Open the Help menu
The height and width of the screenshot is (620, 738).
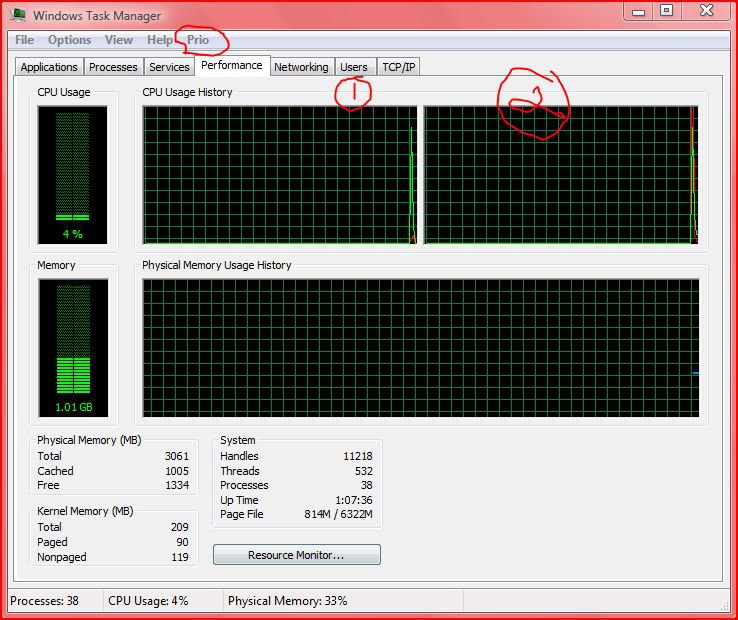159,40
